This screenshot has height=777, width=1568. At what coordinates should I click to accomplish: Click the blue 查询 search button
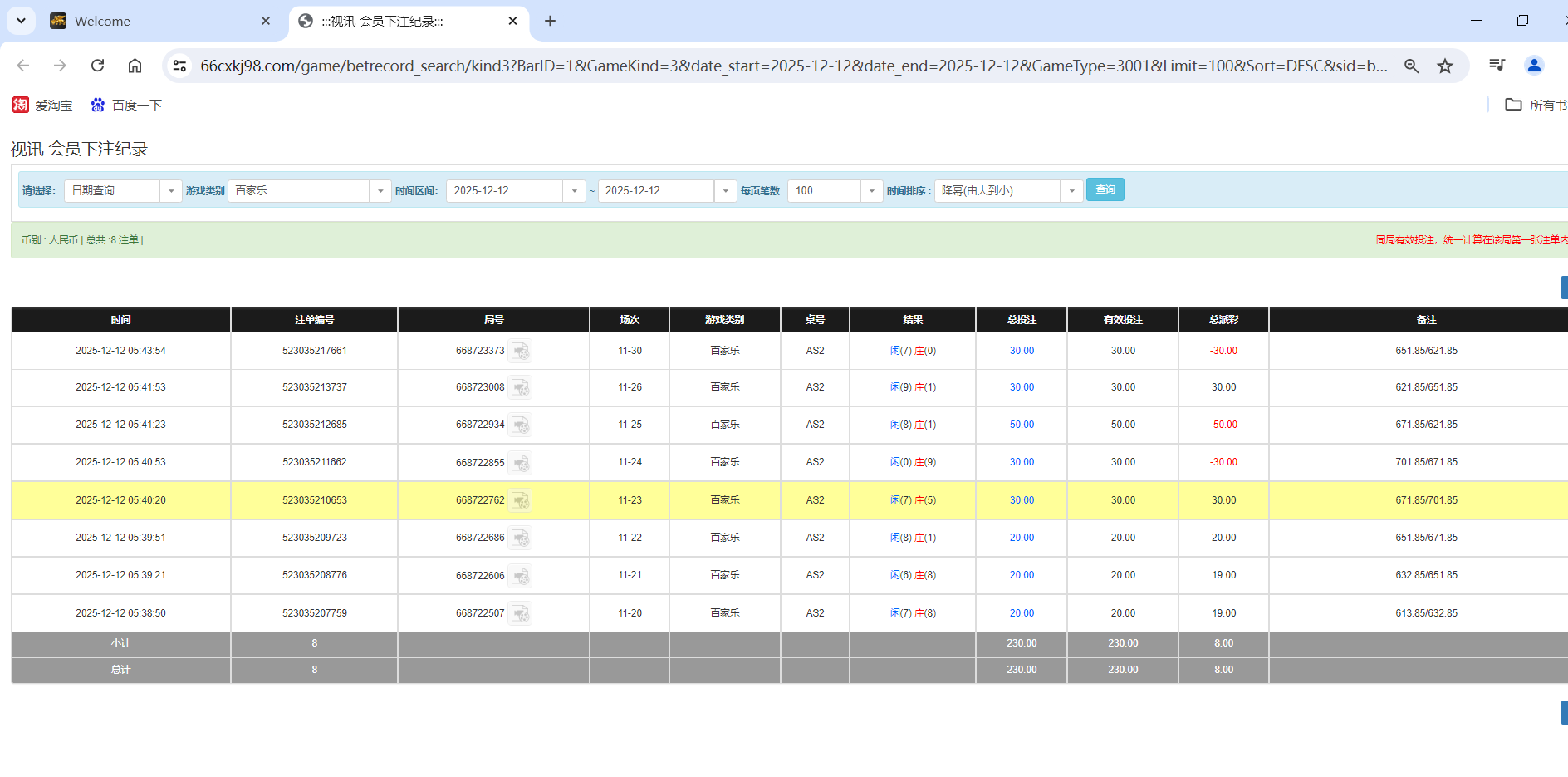1105,189
